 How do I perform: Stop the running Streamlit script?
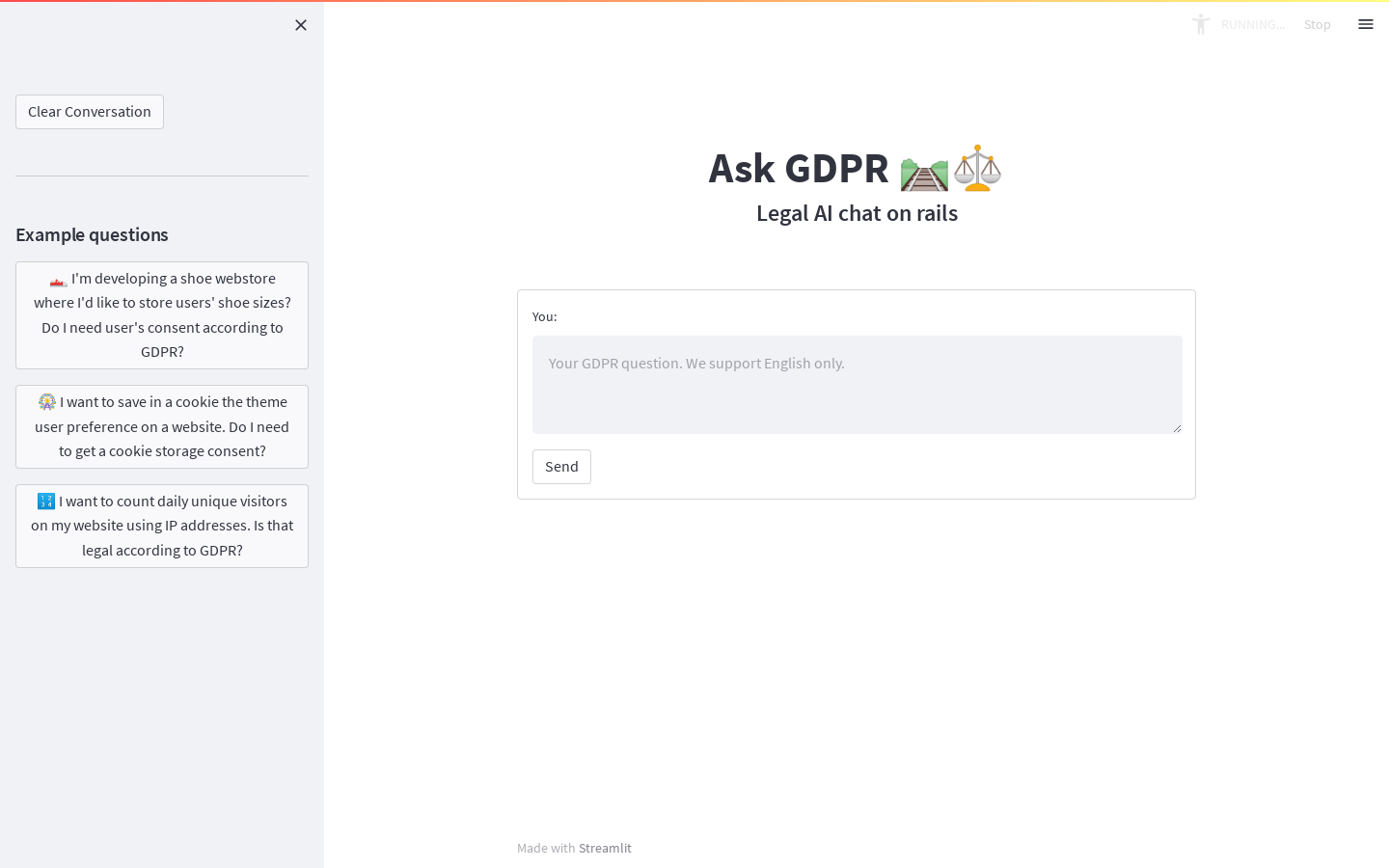[1317, 24]
